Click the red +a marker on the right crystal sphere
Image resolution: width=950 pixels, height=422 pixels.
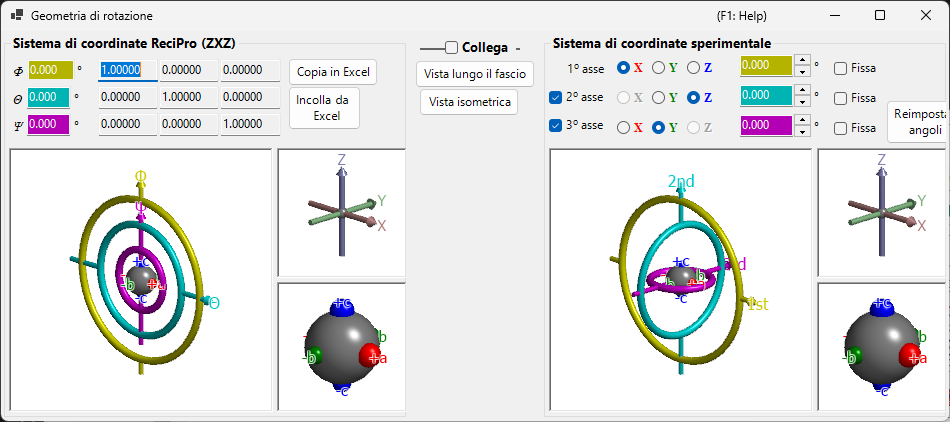[911, 355]
